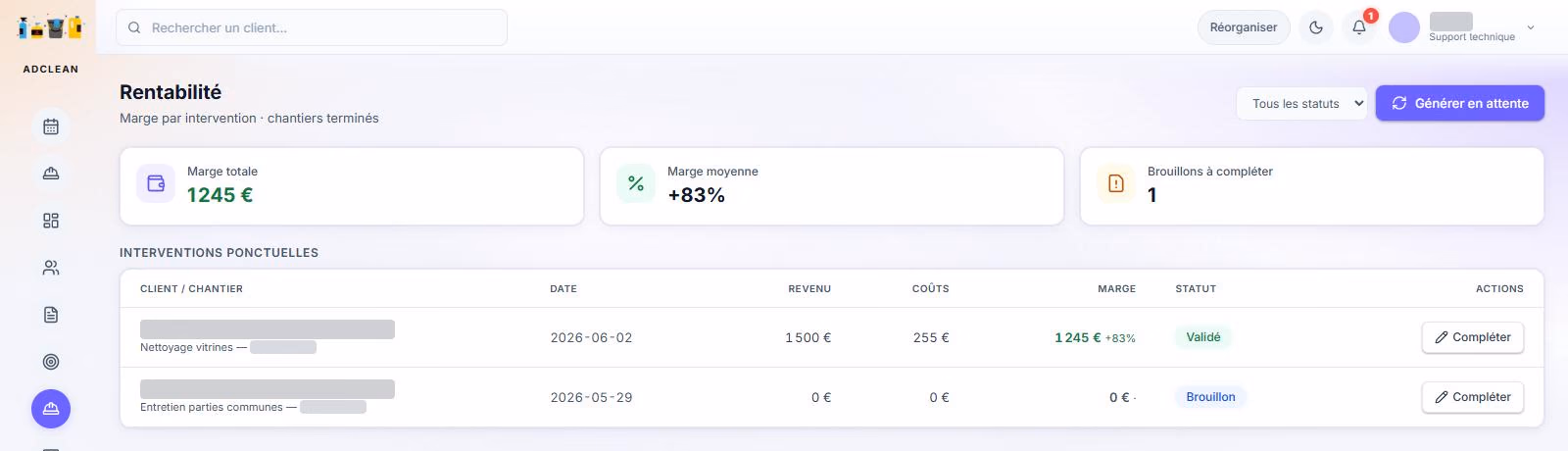Select the Brouillon status badge
The image size is (1568, 451).
1210,397
